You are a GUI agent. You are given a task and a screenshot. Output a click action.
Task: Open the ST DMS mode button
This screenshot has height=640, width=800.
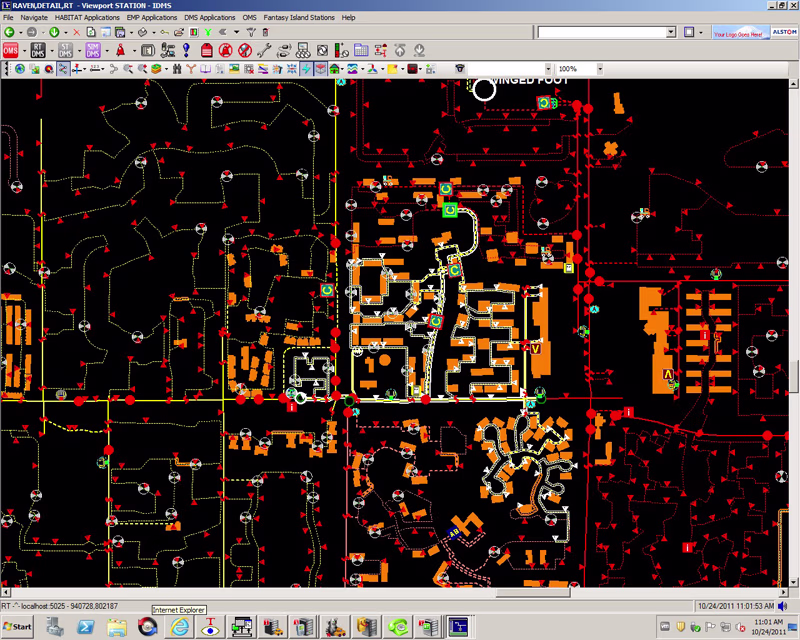(65, 51)
